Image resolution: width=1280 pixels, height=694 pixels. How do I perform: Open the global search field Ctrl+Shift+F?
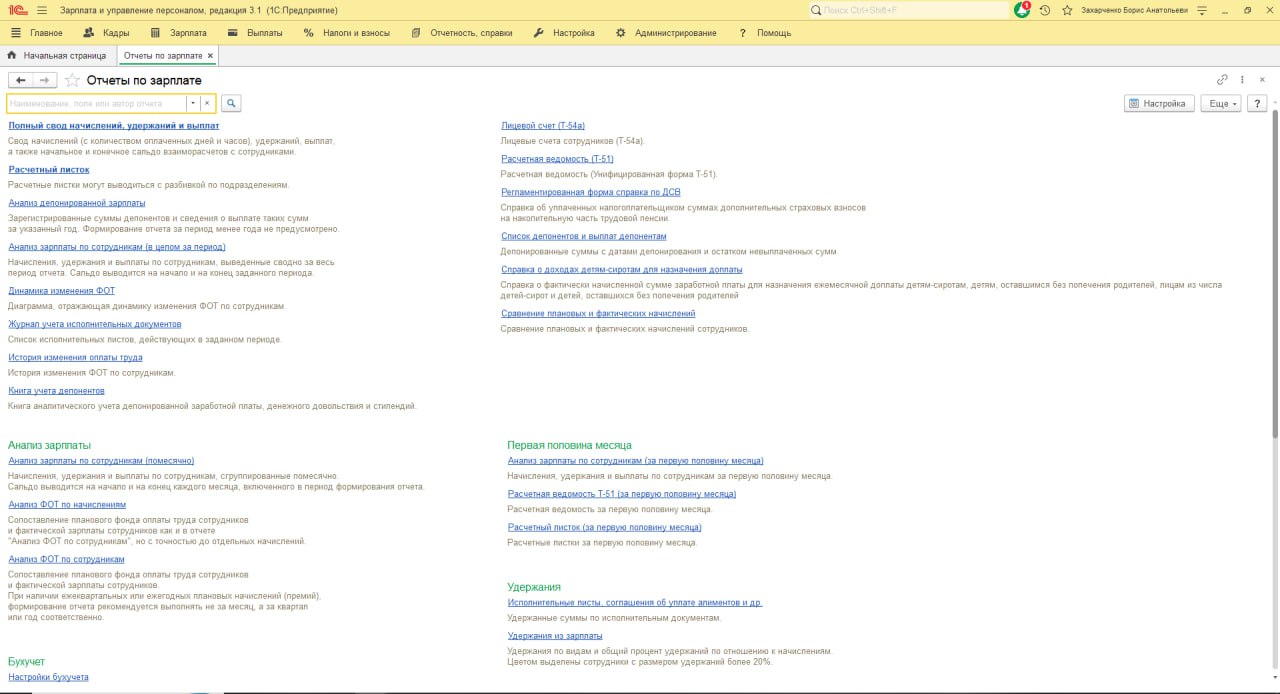click(x=900, y=10)
